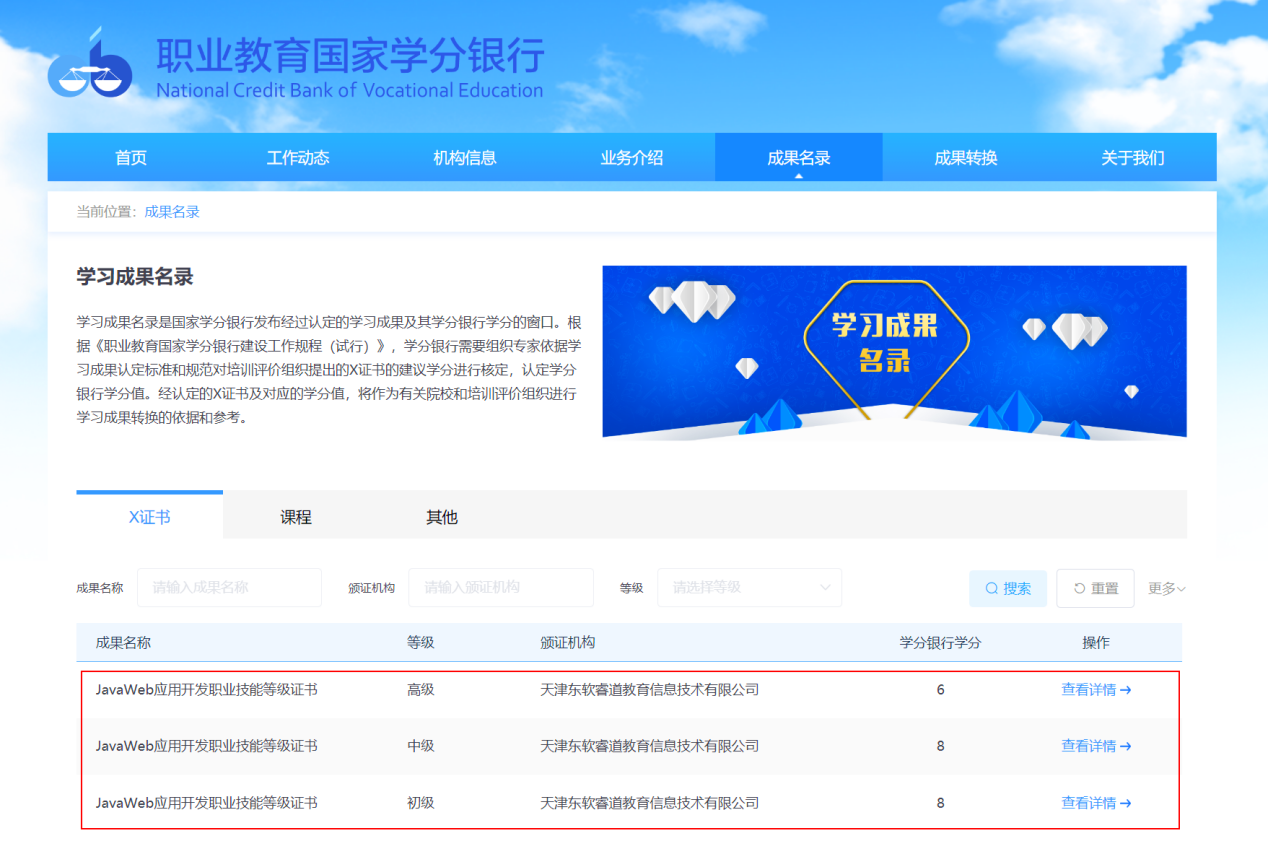The width and height of the screenshot is (1268, 867).
Task: Go to 工作动态 menu item
Action: tap(298, 158)
